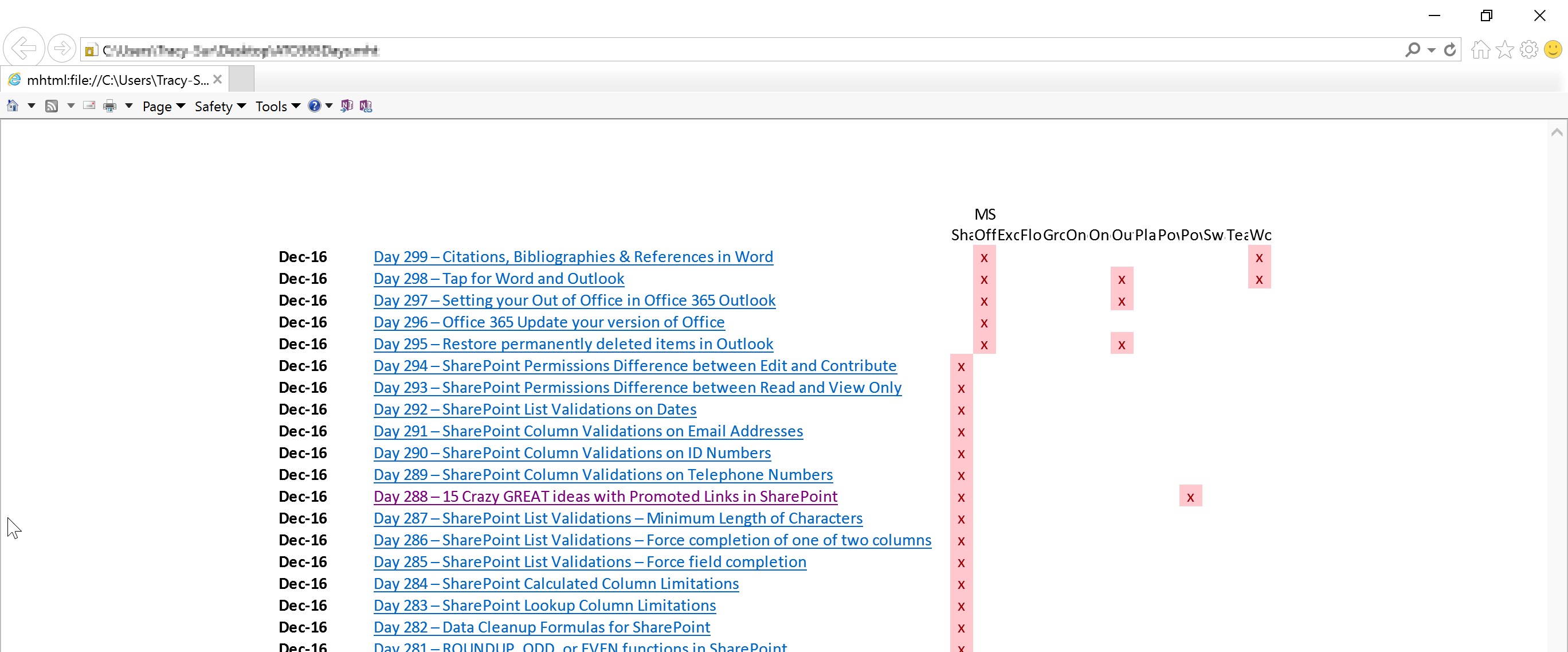Expand the Print options dropdown arrow

tap(128, 106)
